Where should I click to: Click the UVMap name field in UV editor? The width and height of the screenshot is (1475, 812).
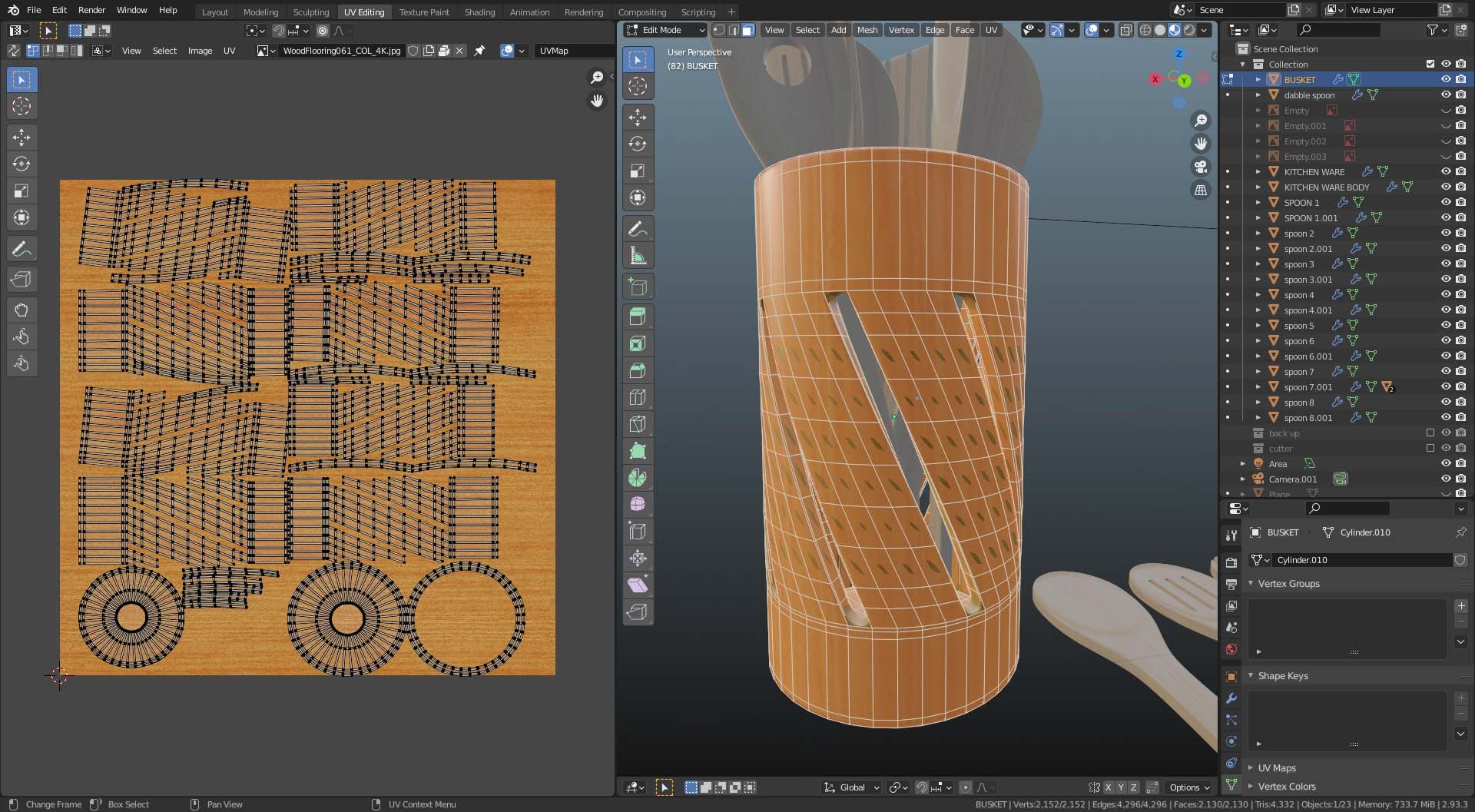(x=575, y=51)
